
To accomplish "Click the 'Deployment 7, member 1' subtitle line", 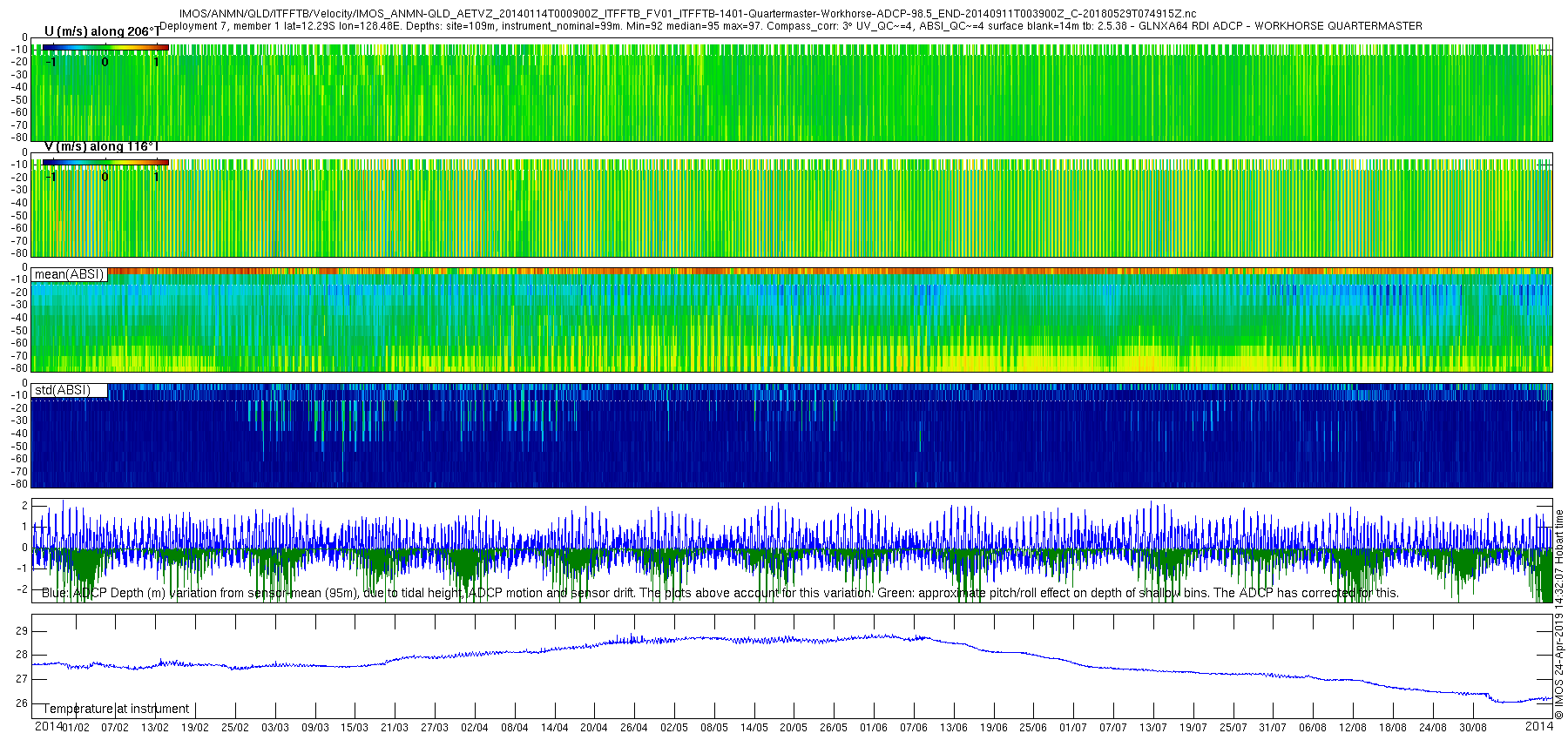I will [x=790, y=26].
